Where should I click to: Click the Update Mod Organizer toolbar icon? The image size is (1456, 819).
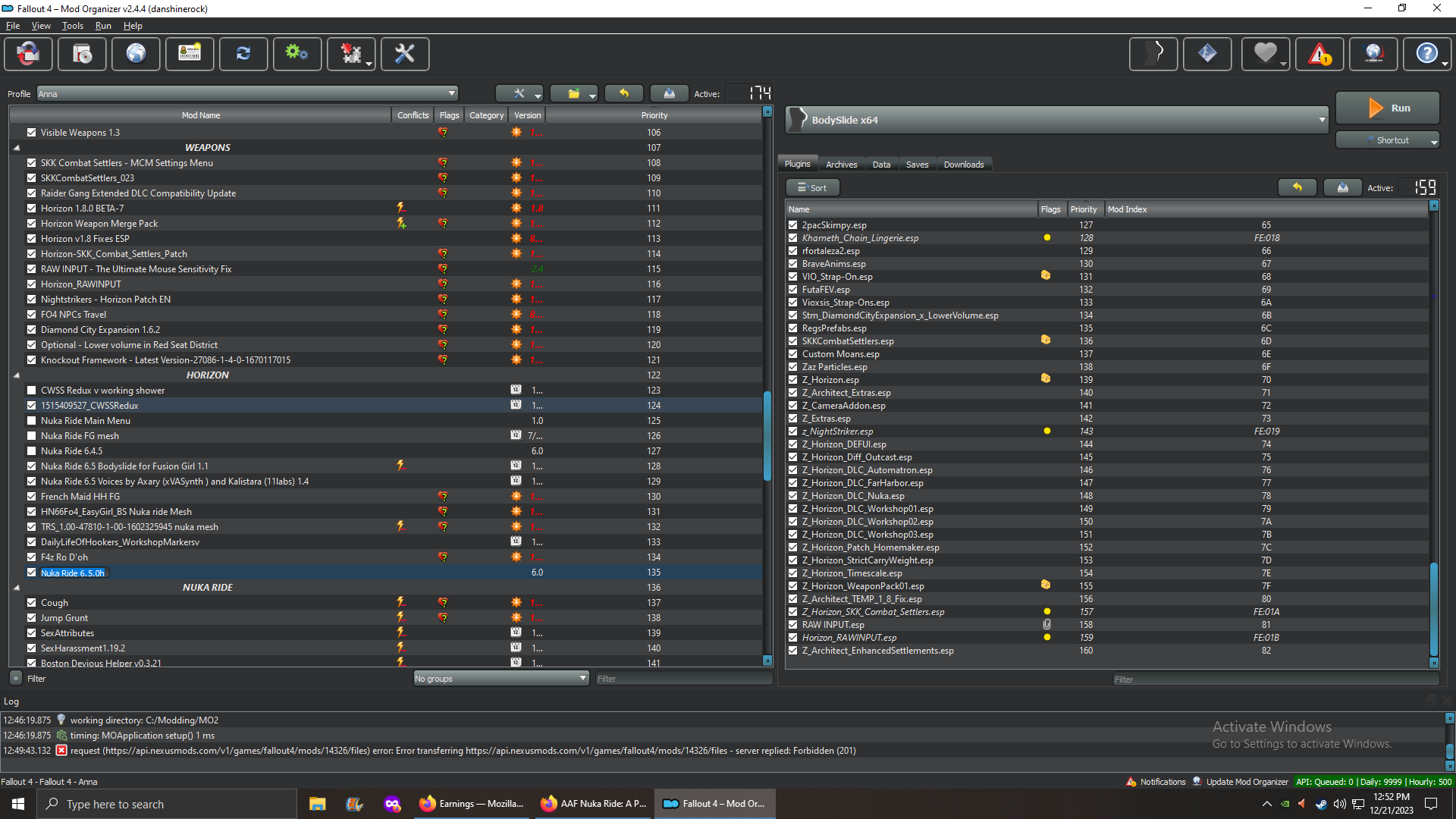point(1373,54)
